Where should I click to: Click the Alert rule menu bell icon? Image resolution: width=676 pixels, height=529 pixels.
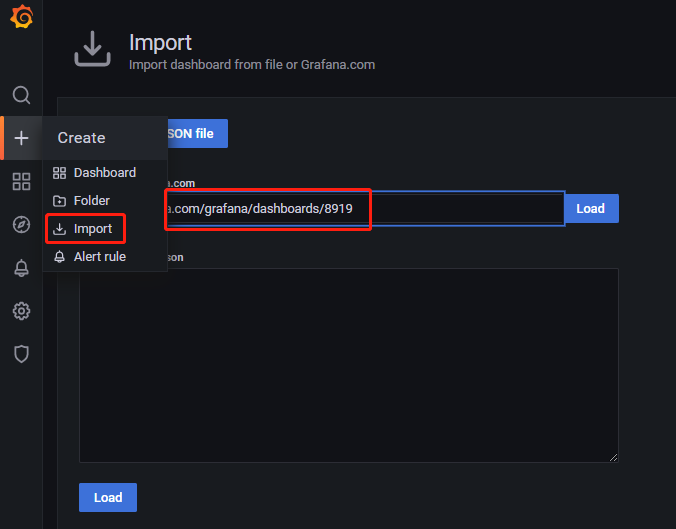(x=59, y=257)
